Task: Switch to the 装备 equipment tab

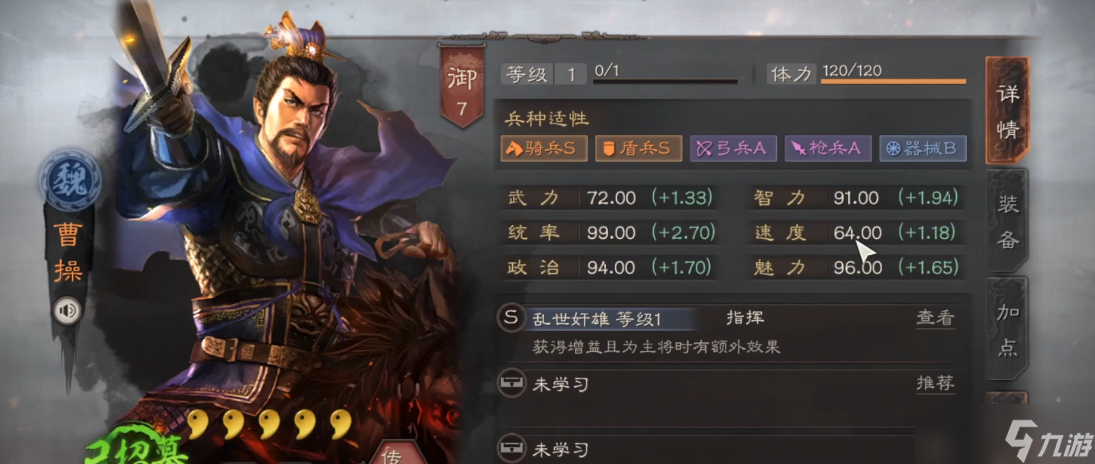Action: [x=1007, y=220]
